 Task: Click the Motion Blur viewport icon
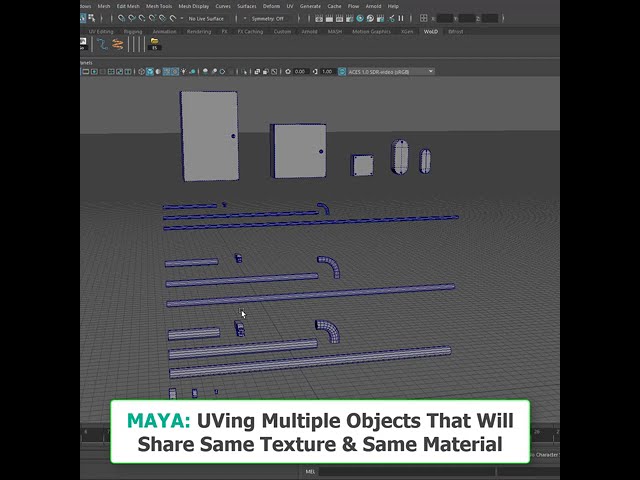pyautogui.click(x=214, y=71)
